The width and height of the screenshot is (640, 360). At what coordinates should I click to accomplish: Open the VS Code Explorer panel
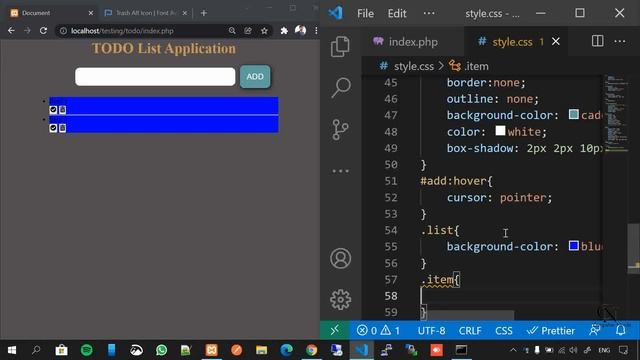[340, 46]
